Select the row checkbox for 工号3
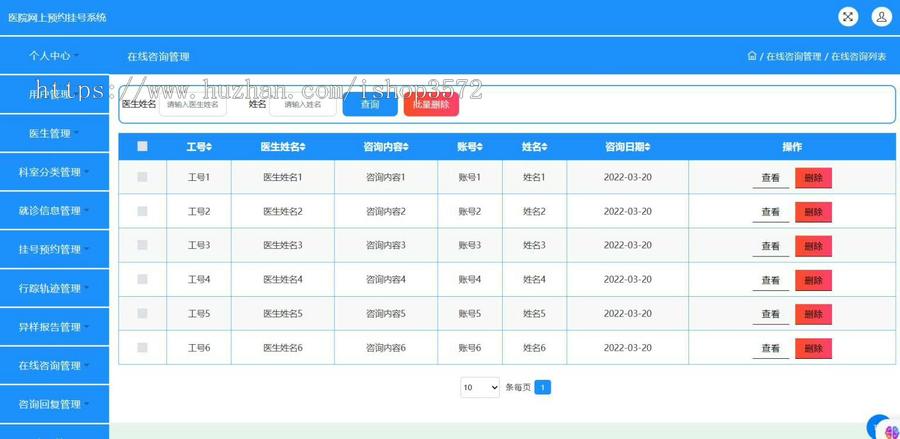900x439 pixels. (142, 245)
